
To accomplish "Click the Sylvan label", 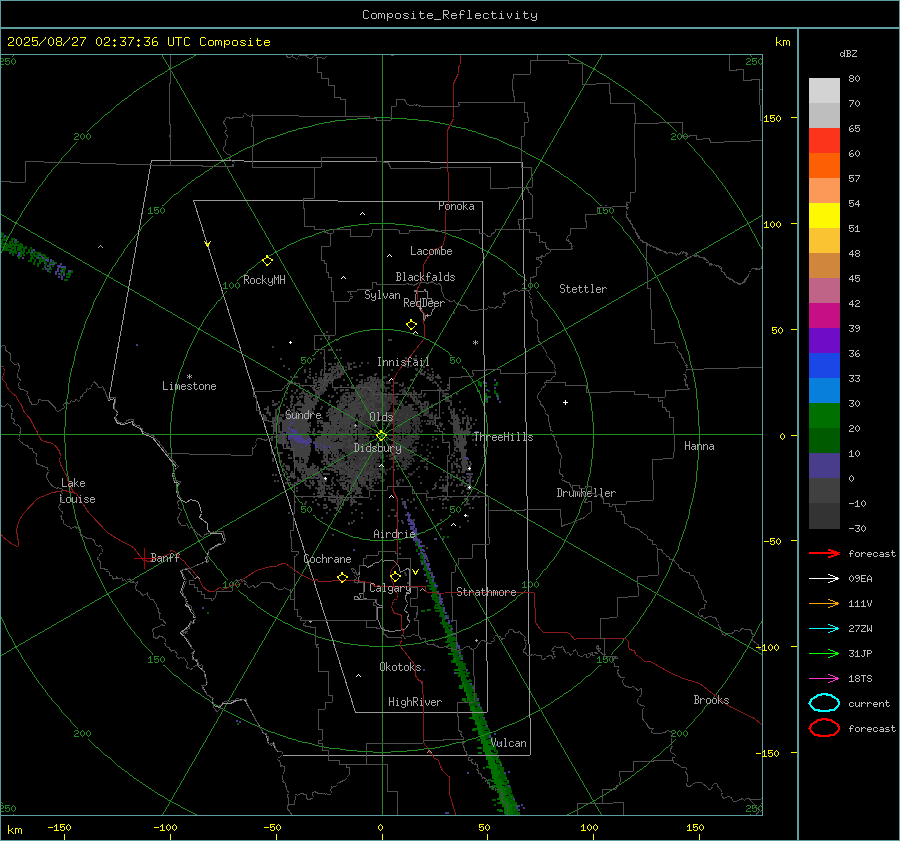I will (382, 295).
